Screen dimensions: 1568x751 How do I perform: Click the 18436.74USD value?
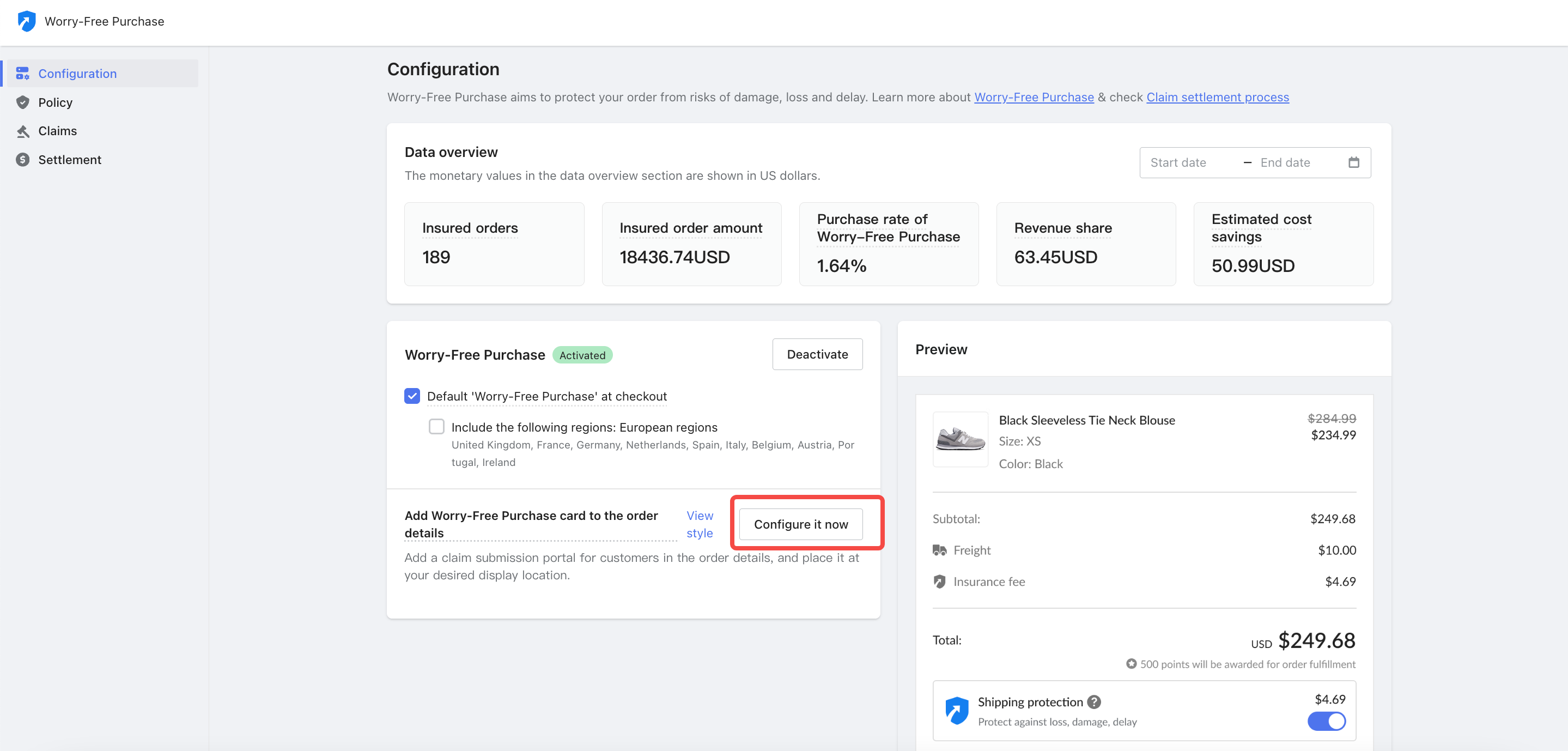coord(674,257)
